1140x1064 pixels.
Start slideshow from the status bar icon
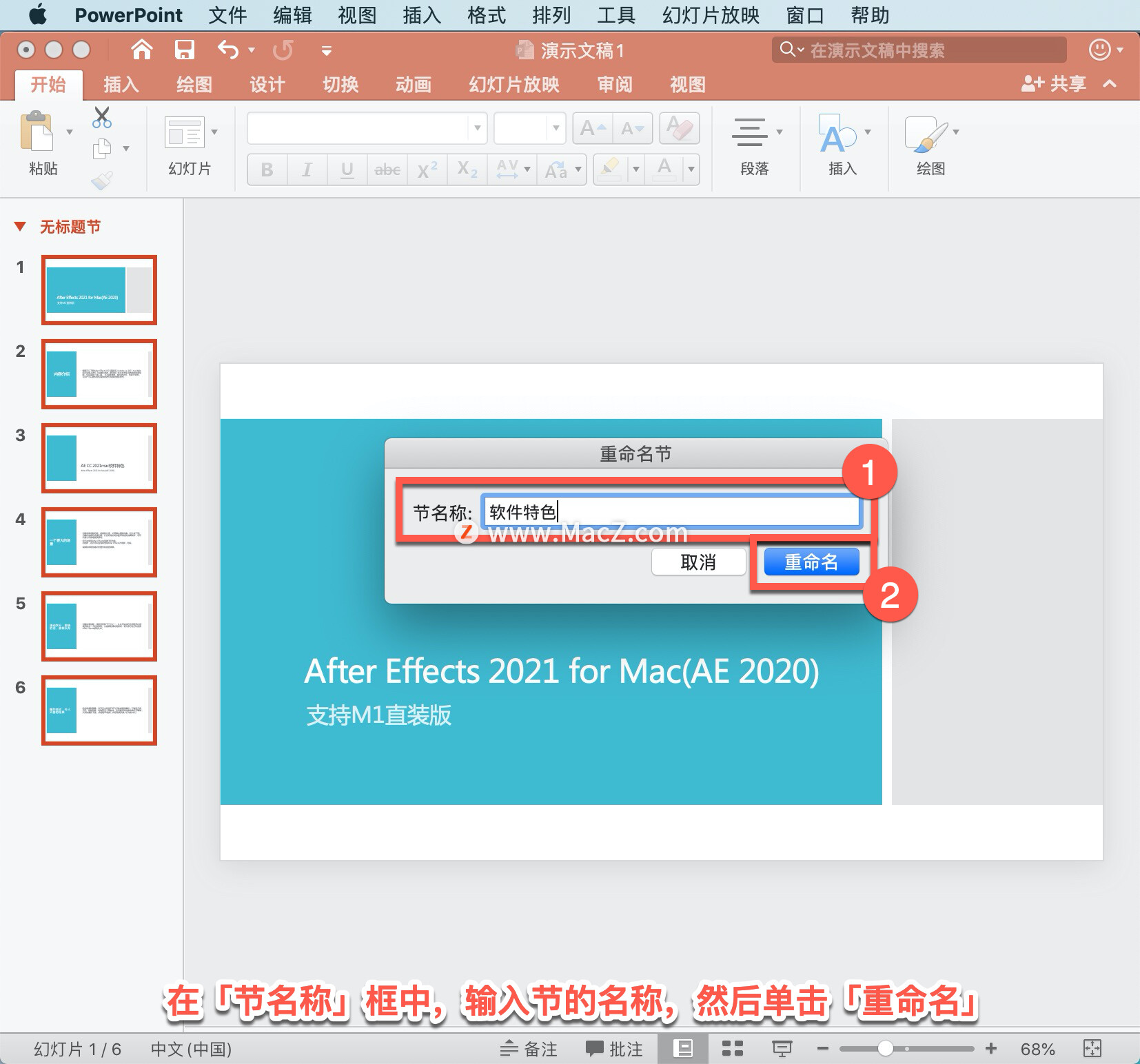[782, 1049]
